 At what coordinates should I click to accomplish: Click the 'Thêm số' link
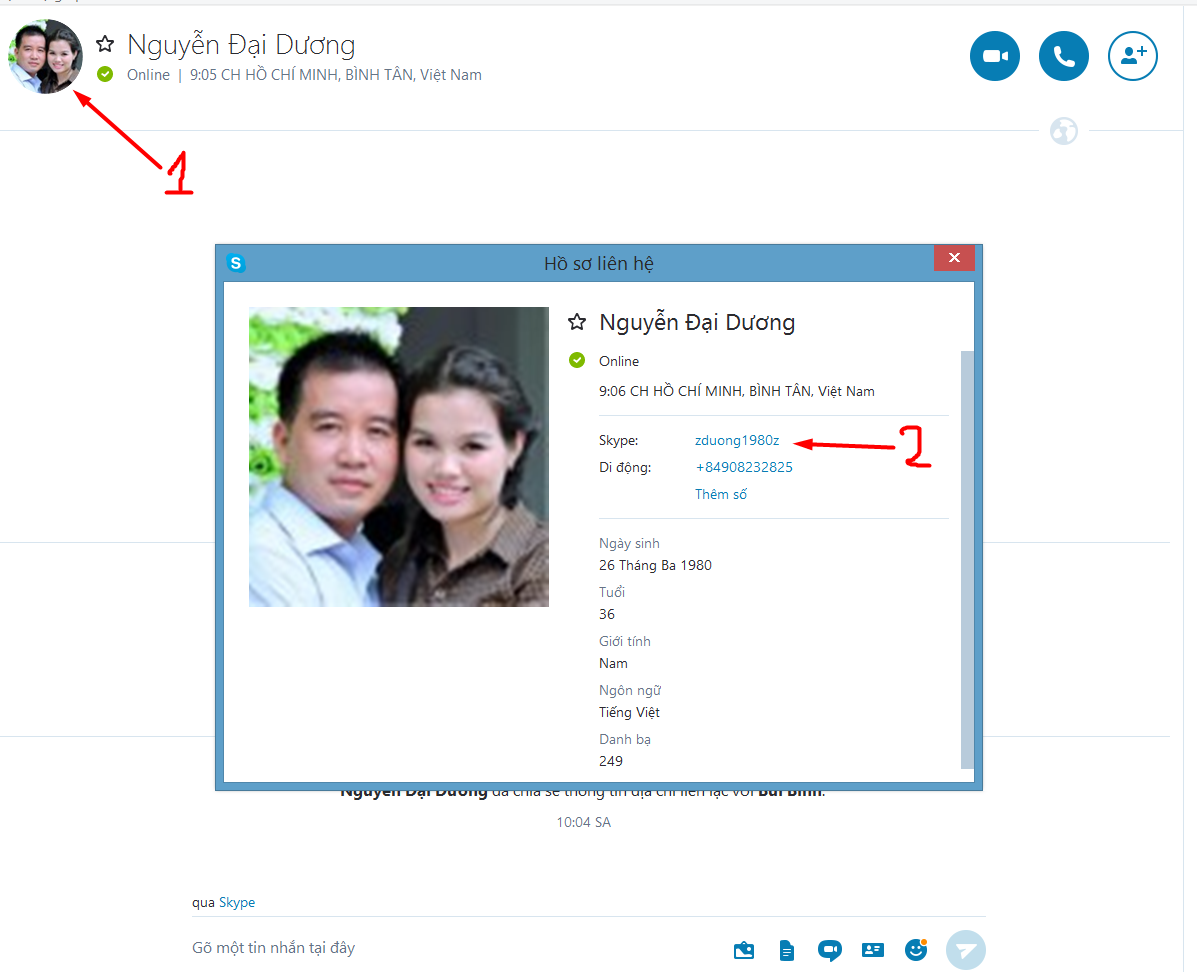(x=721, y=494)
